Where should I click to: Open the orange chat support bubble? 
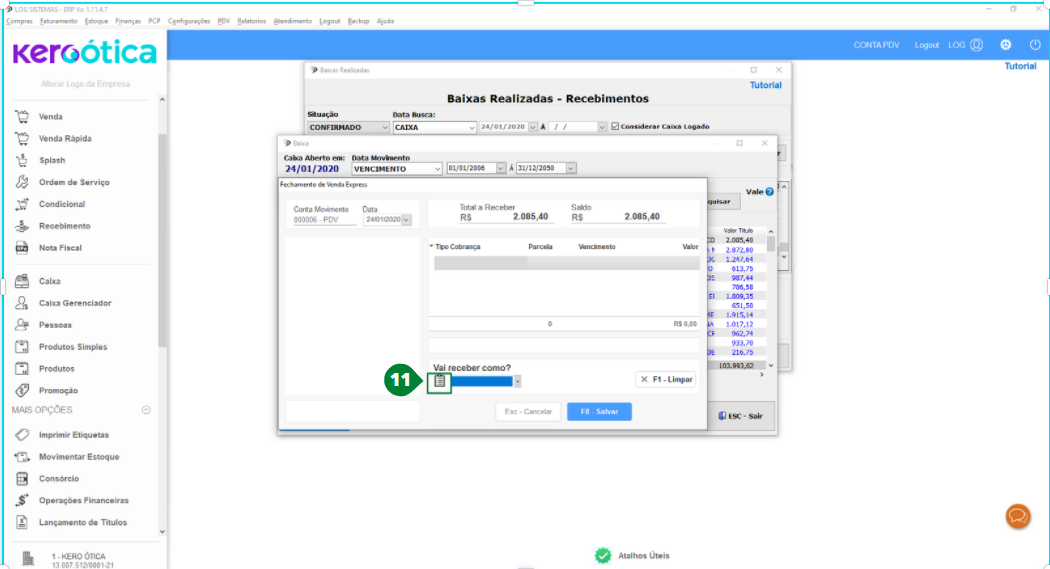pyautogui.click(x=1018, y=516)
